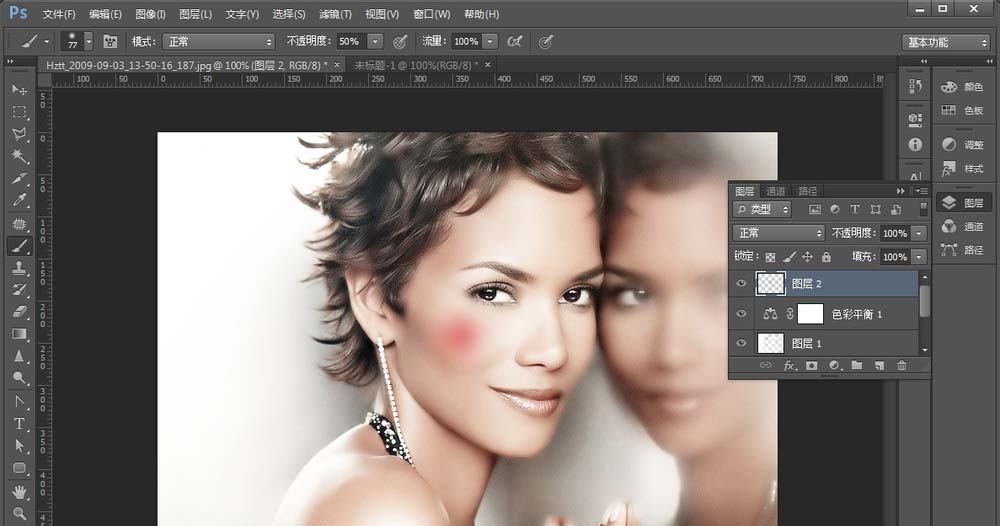
Task: Add a layer mask using mask icon
Action: pos(811,366)
